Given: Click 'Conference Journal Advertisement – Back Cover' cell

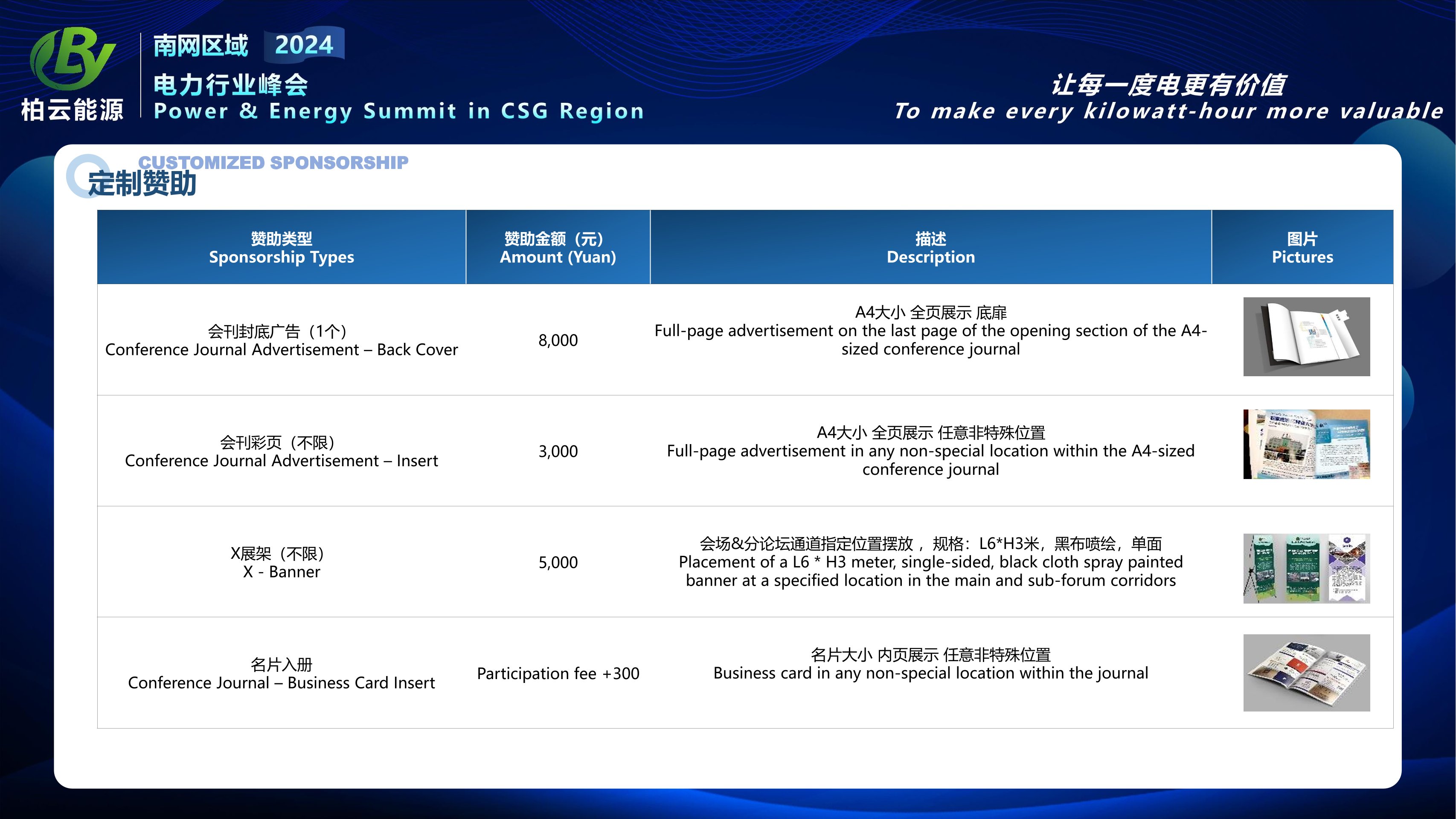Looking at the screenshot, I should [282, 340].
